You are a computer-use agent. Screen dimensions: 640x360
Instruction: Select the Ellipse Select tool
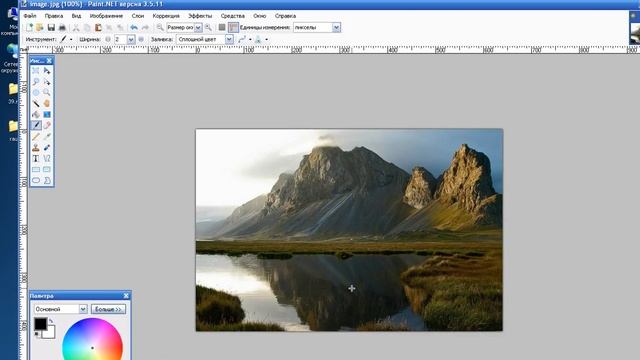(36, 93)
